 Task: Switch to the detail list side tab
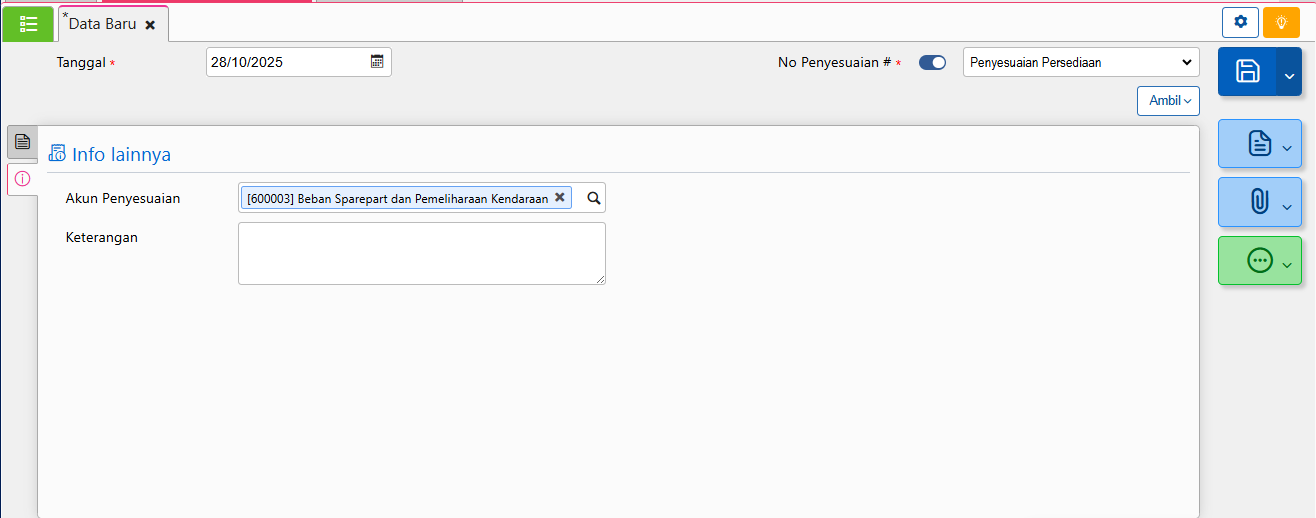click(22, 142)
